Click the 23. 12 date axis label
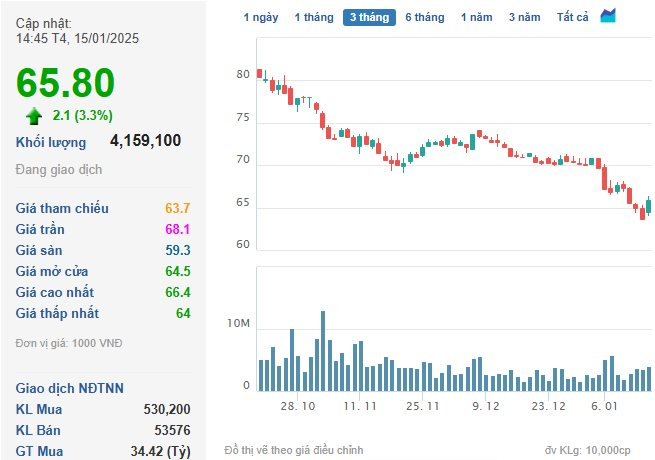 (548, 406)
